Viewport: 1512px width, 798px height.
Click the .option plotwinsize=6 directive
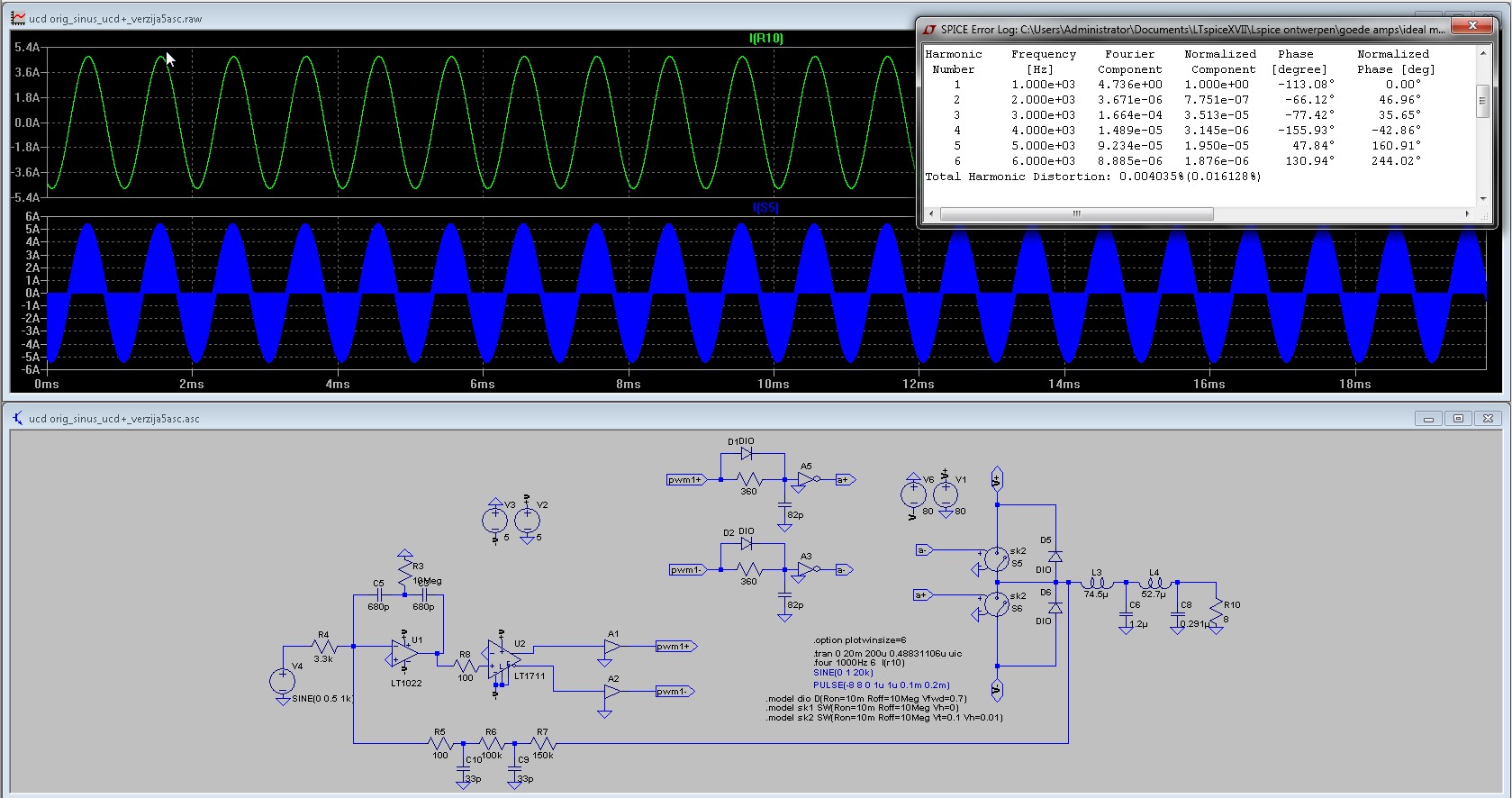pyautogui.click(x=860, y=640)
